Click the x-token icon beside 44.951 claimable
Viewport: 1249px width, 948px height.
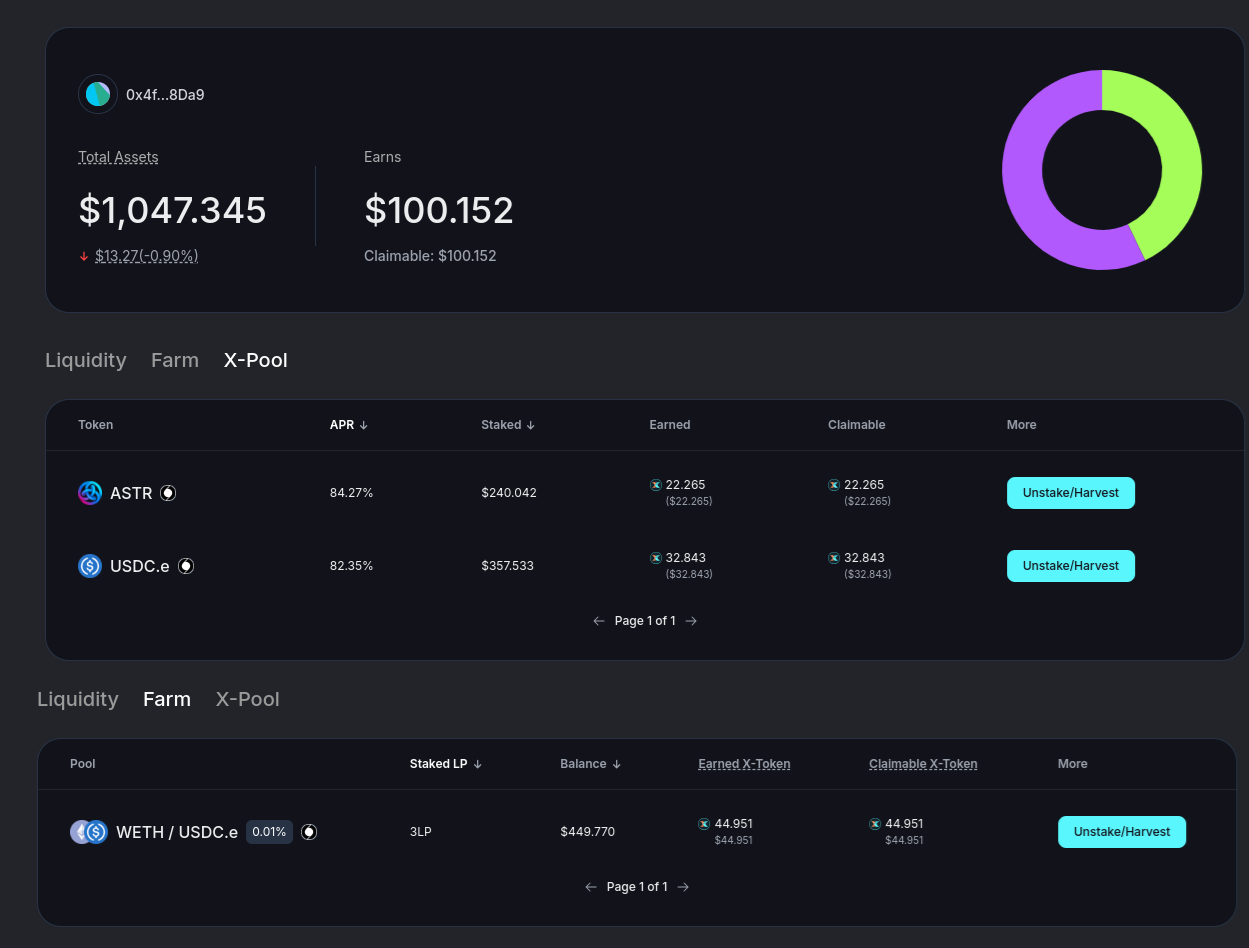point(875,823)
